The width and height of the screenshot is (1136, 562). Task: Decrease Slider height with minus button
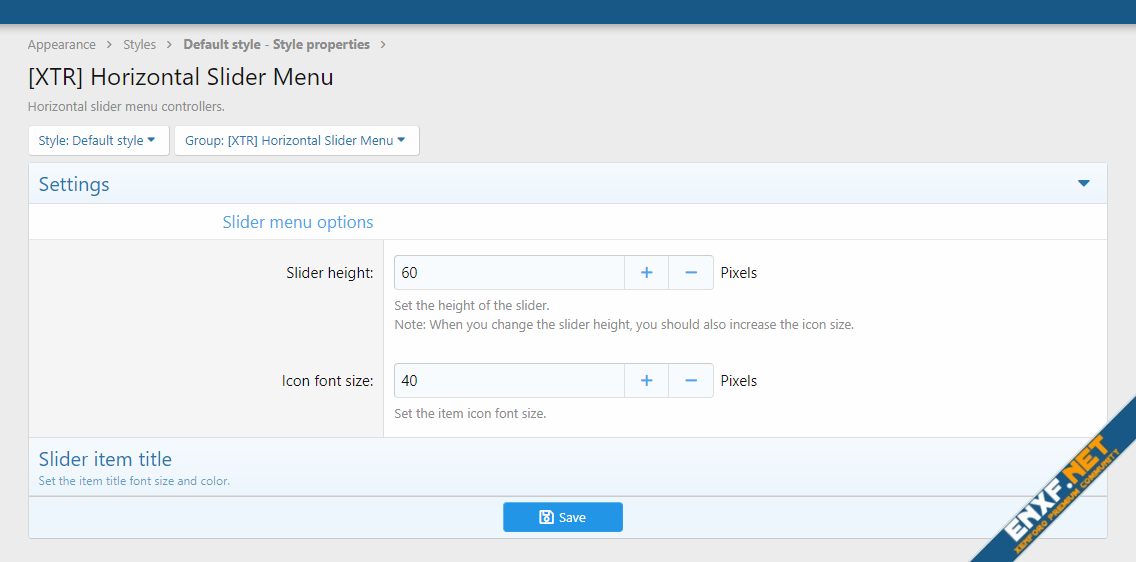click(691, 273)
